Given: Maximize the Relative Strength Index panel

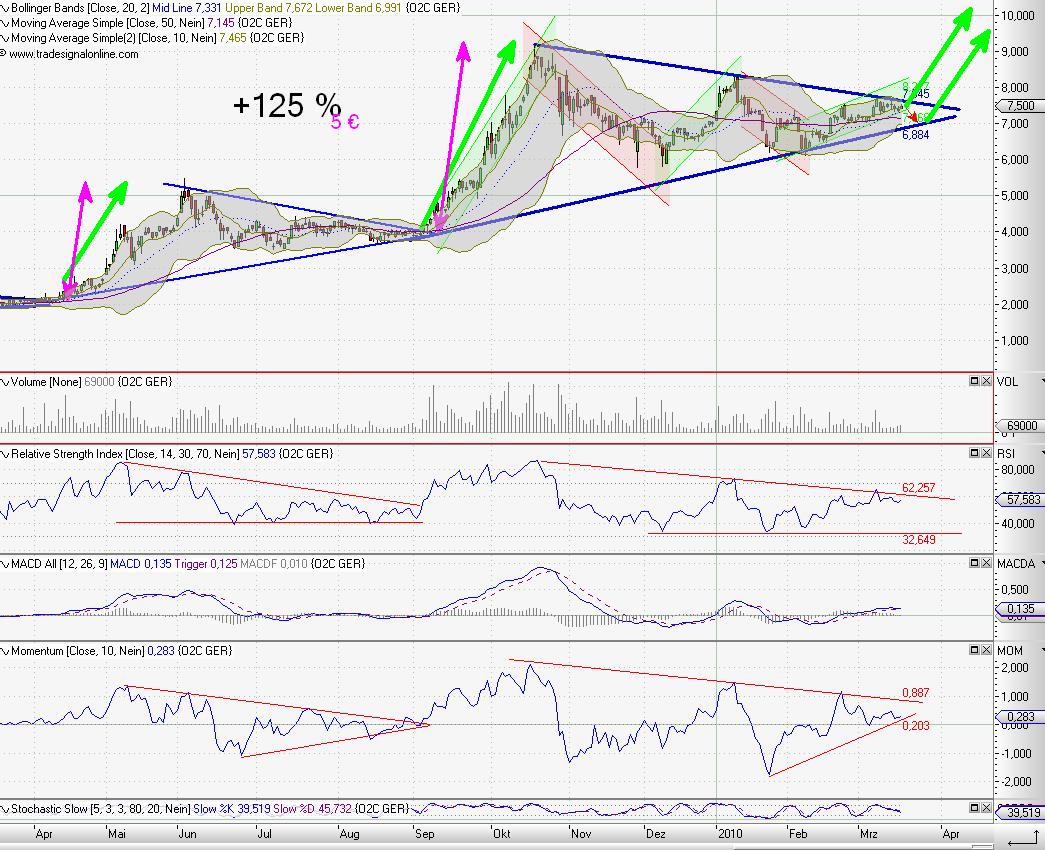Looking at the screenshot, I should point(973,453).
